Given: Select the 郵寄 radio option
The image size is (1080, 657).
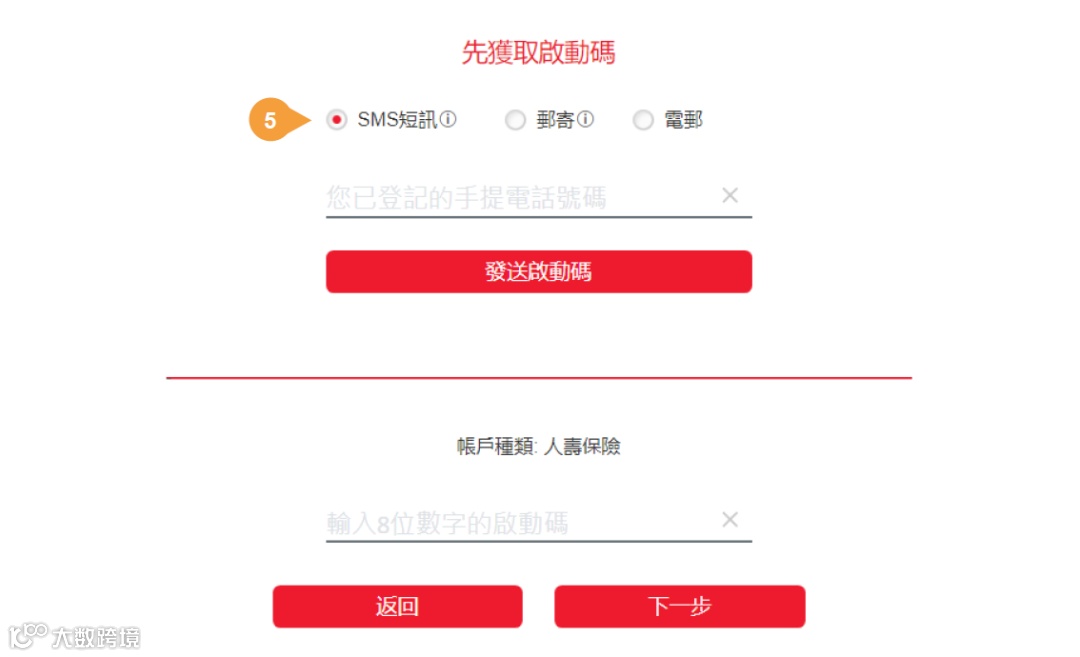Looking at the screenshot, I should [x=515, y=120].
